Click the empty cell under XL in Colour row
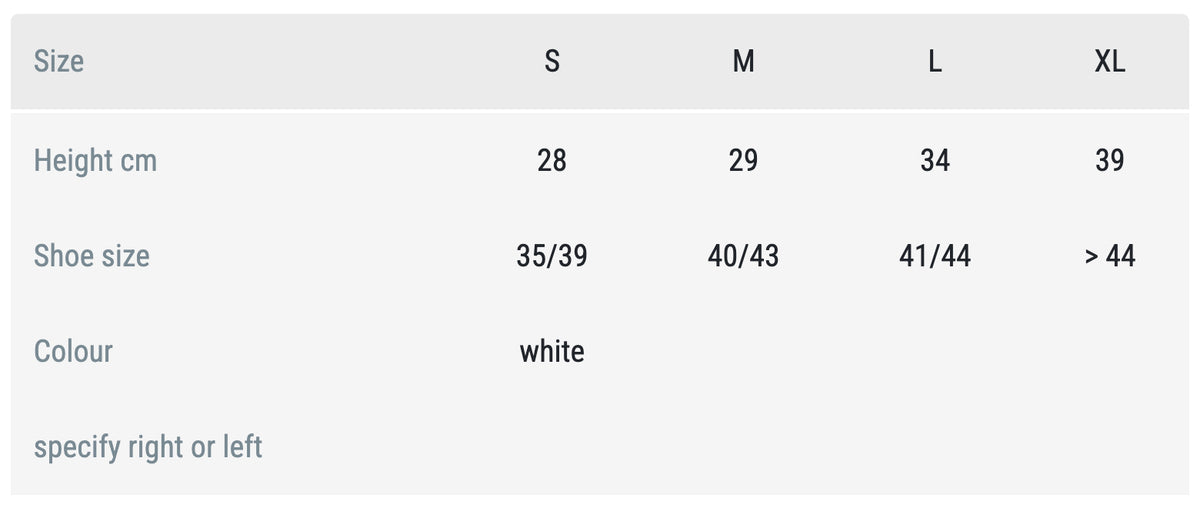The height and width of the screenshot is (505, 1200). pyautogui.click(x=1109, y=351)
